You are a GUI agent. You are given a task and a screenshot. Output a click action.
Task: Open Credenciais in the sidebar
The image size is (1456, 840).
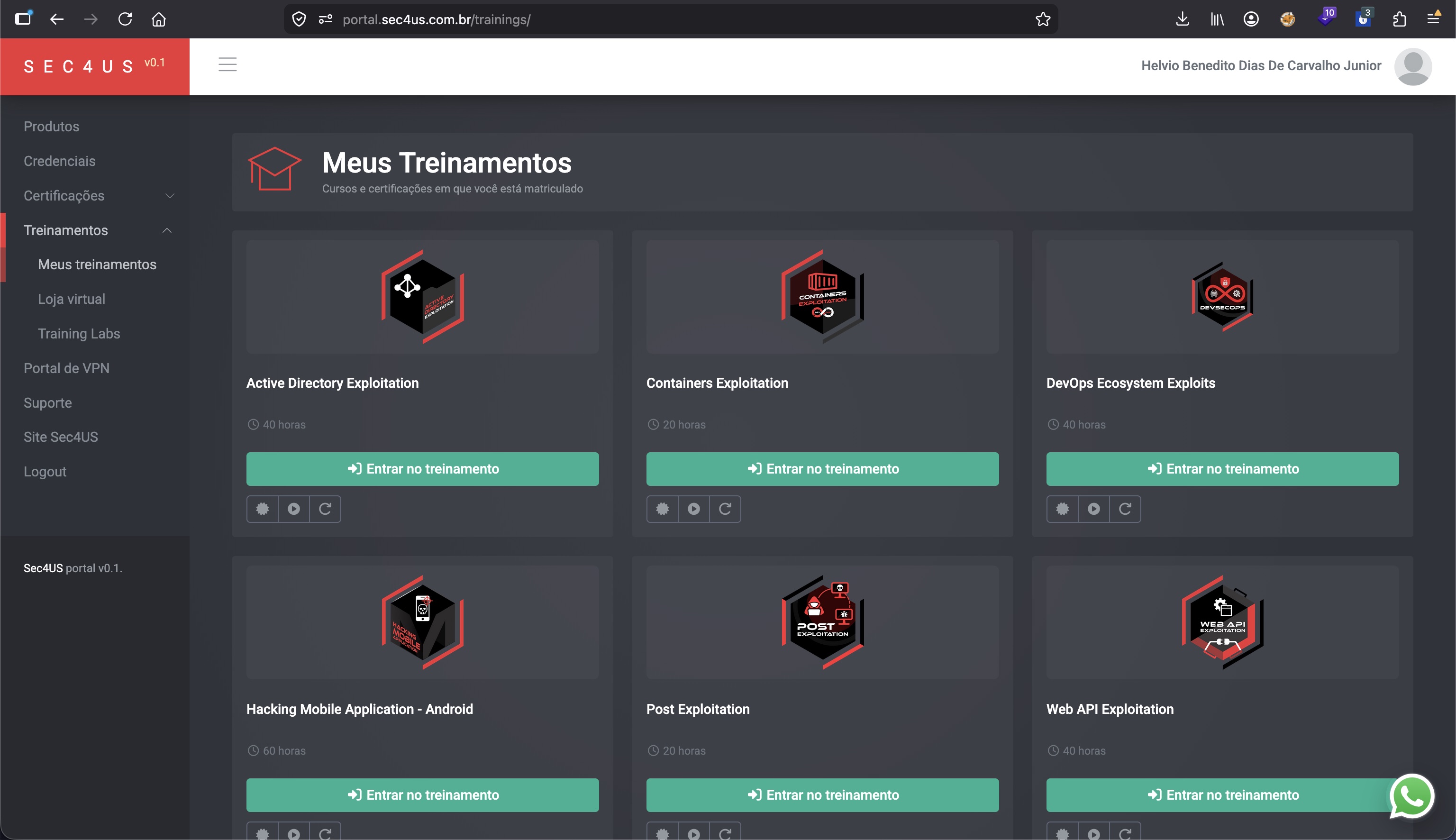59,161
